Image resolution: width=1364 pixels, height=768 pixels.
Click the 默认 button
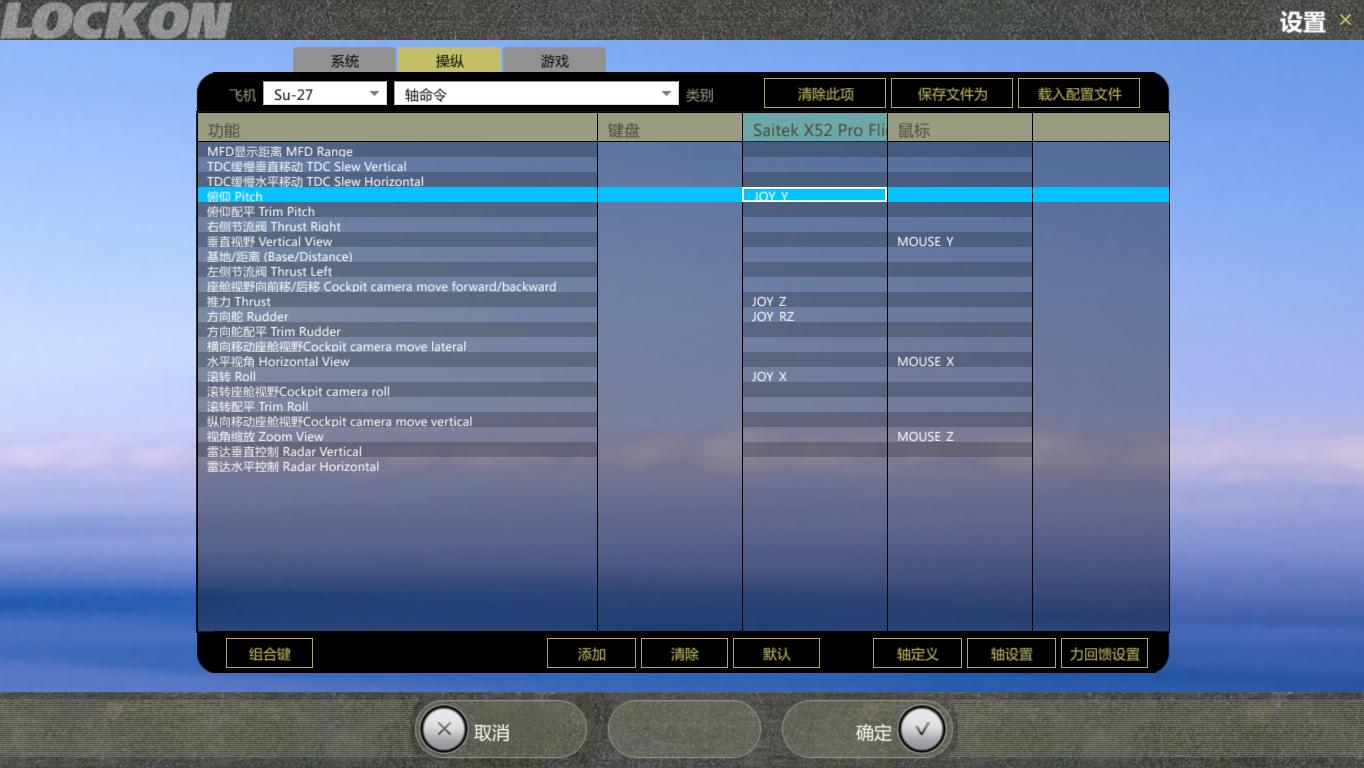pos(777,652)
